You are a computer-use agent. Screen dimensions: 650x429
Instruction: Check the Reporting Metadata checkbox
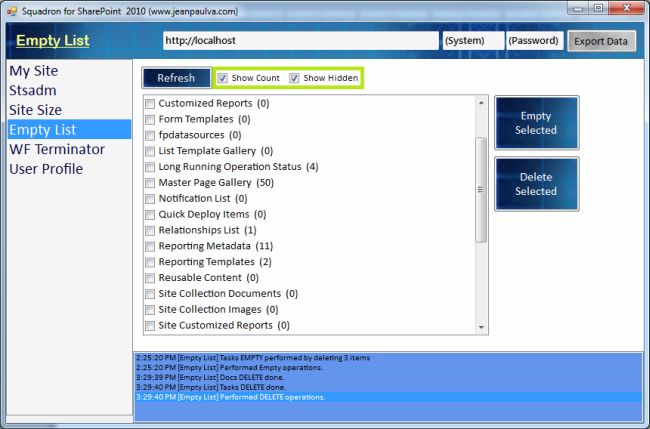150,247
